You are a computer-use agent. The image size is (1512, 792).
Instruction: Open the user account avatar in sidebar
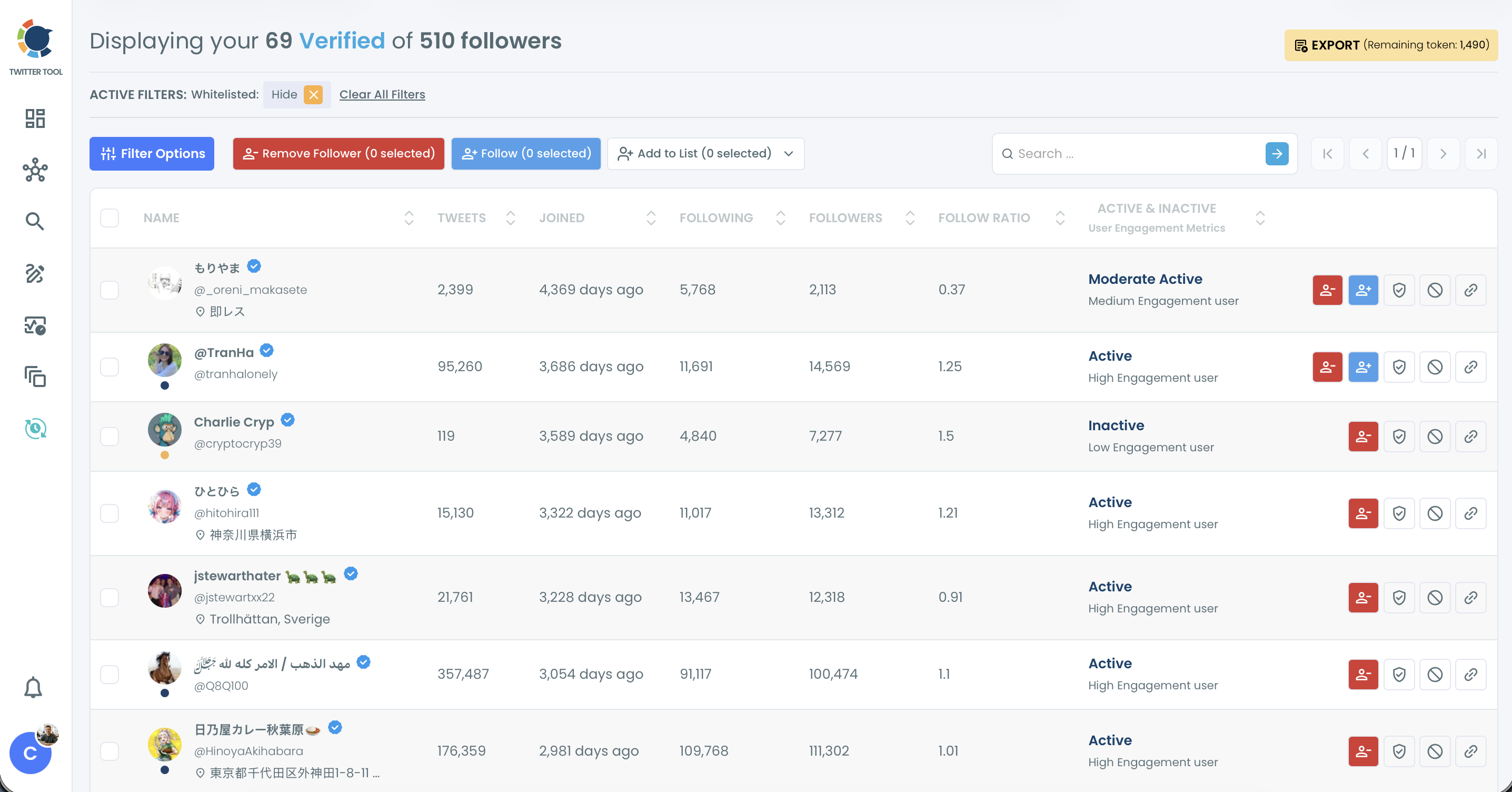coord(31,753)
